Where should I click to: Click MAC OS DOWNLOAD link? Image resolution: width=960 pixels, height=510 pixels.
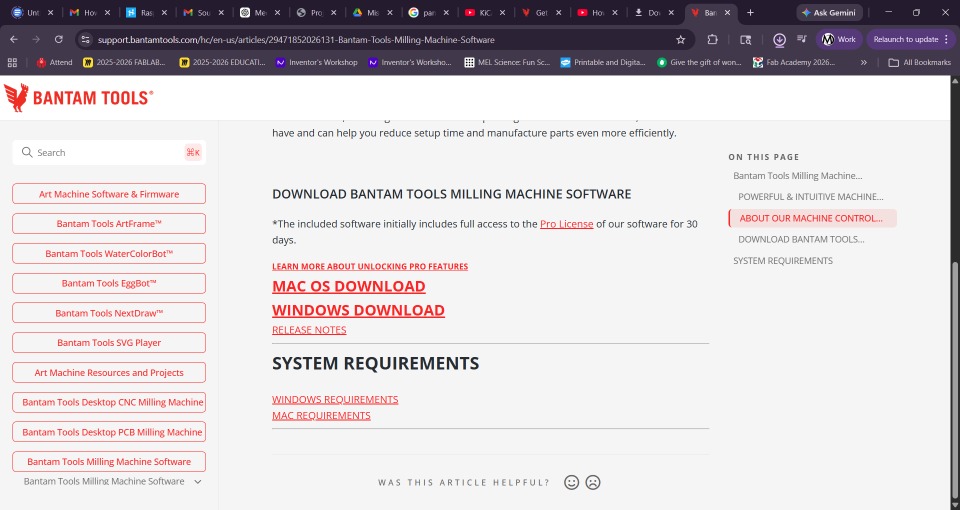pyautogui.click(x=348, y=286)
